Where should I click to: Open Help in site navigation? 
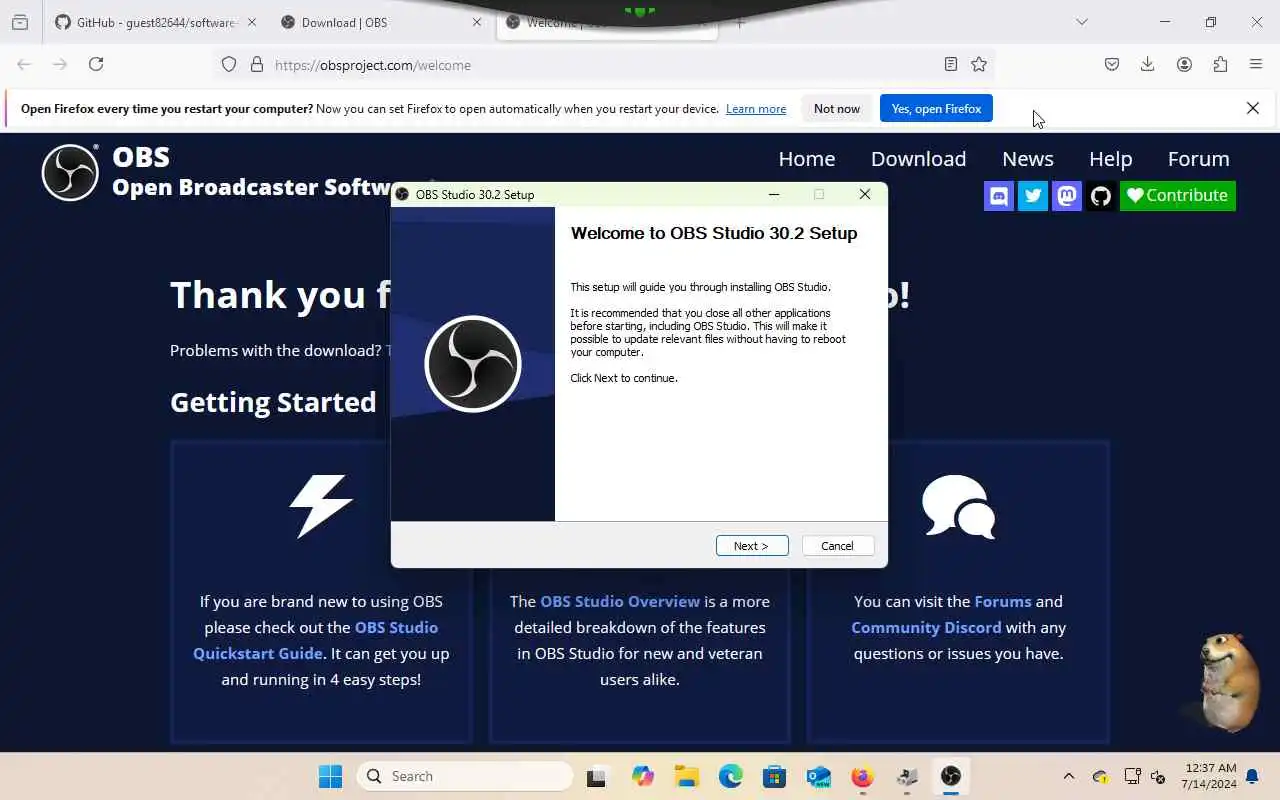click(x=1110, y=159)
